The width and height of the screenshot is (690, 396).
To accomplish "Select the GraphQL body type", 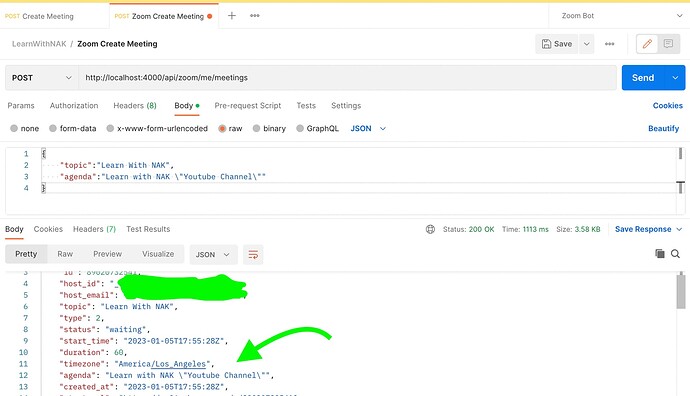I will [317, 128].
